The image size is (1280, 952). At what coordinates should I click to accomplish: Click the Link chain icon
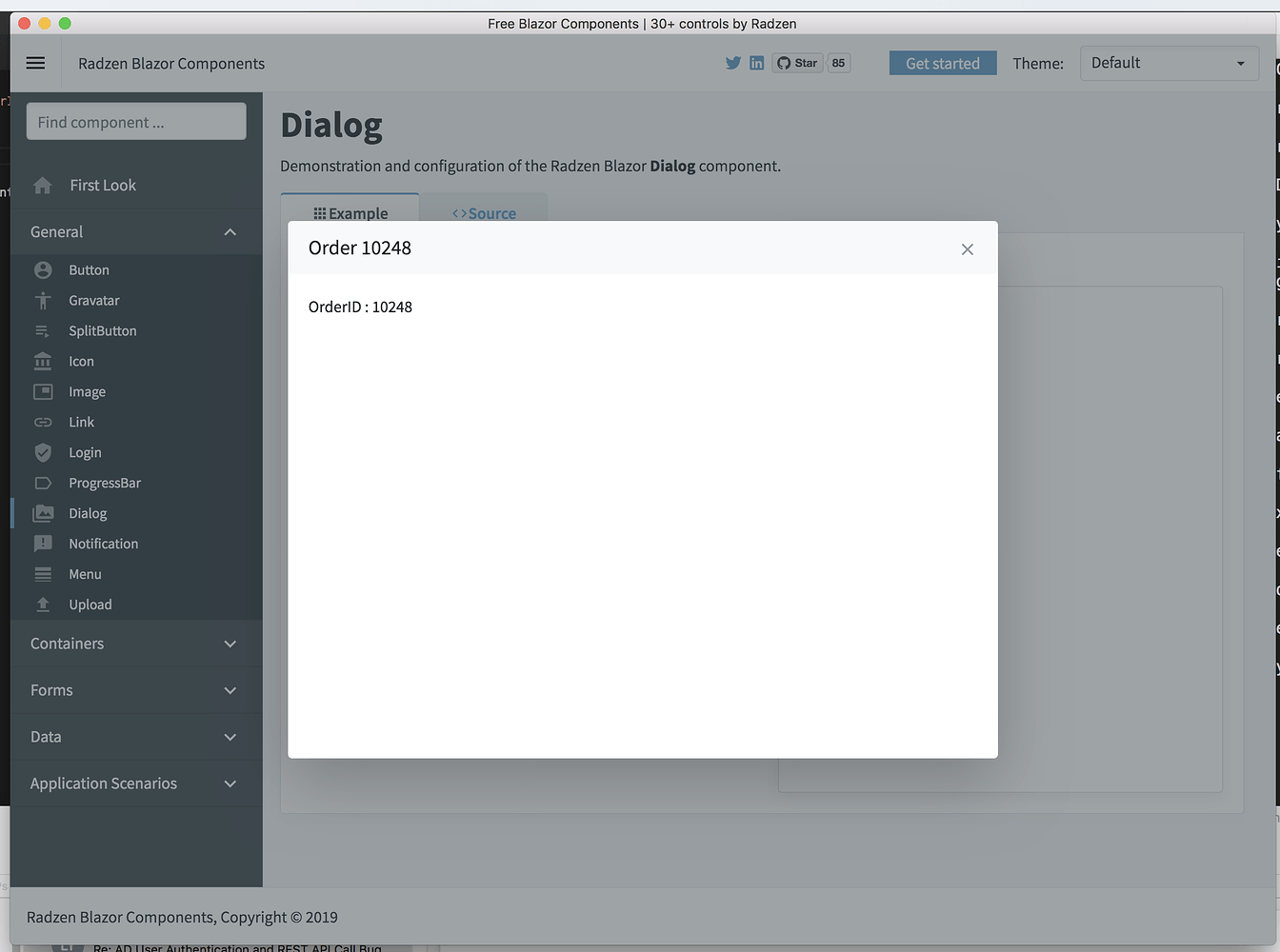43,423
